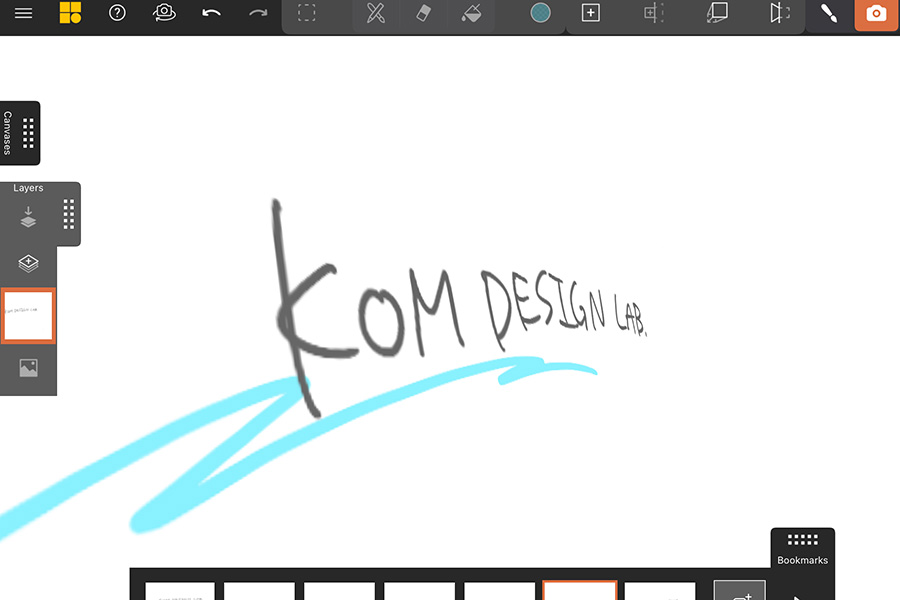
Task: Add a new layer with the plus-stack icon
Action: (28, 264)
